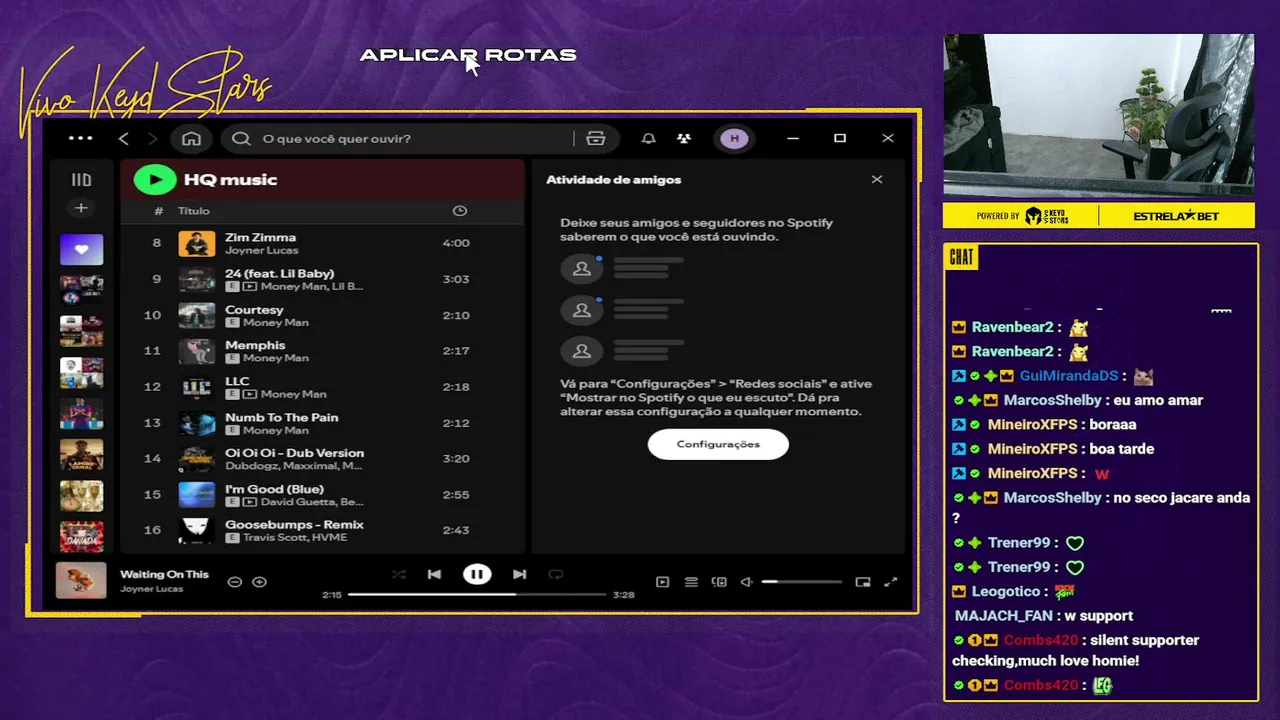Open the Spotify Home page
Viewport: 1280px width, 720px height.
(191, 139)
